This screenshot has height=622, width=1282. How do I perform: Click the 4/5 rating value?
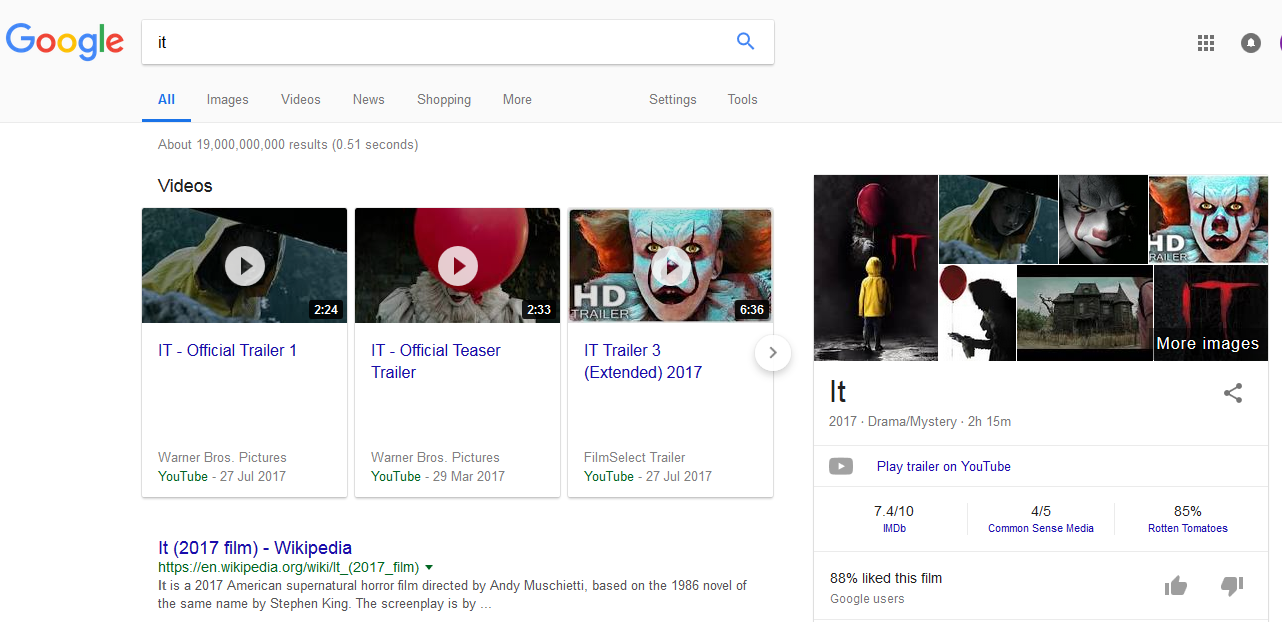pyautogui.click(x=1041, y=511)
